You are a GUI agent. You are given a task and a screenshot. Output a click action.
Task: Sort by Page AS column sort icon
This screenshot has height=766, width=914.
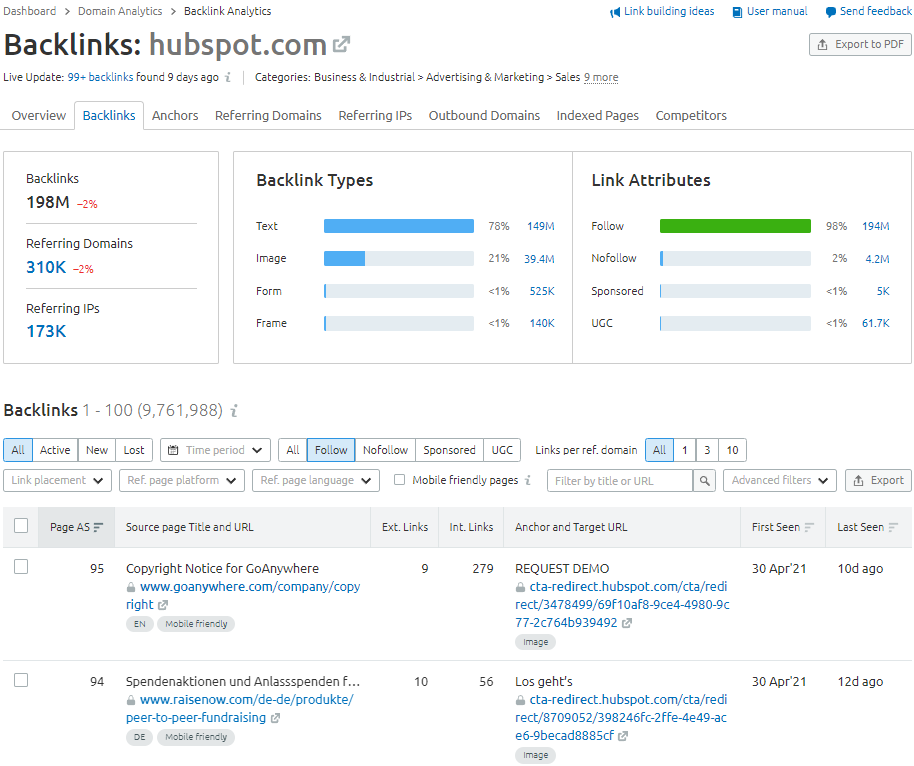click(98, 527)
